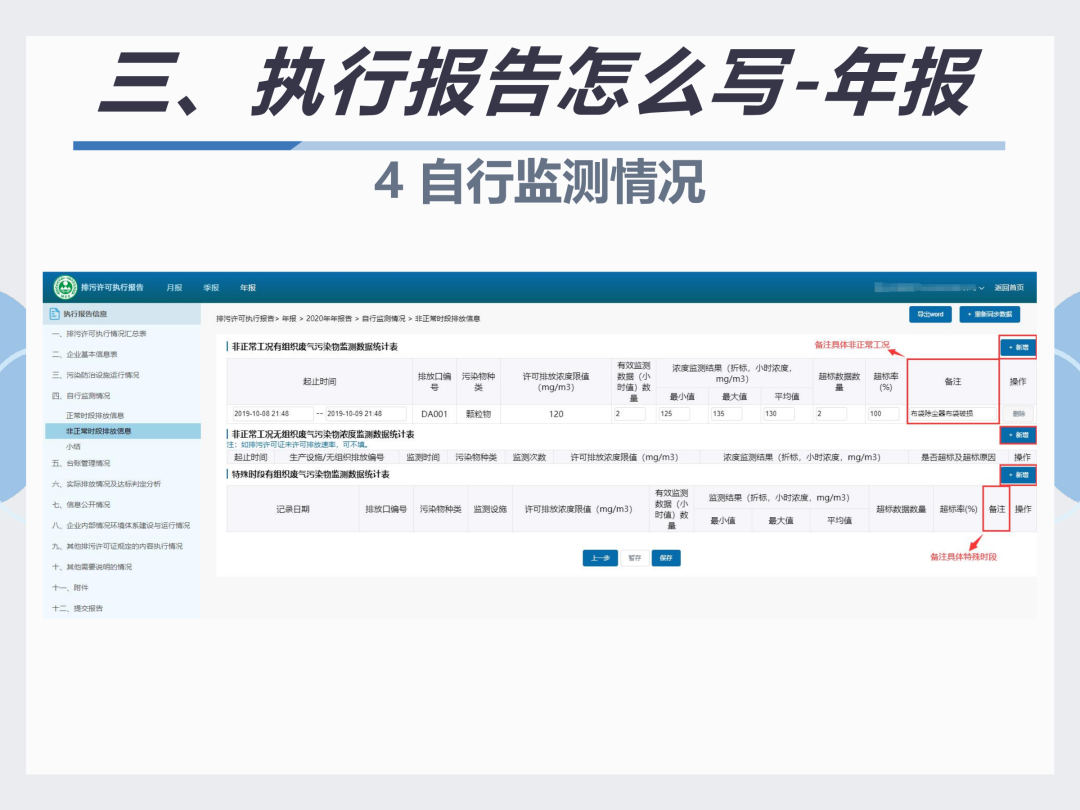Switch to the 月报 tab
1080x810 pixels.
[x=174, y=288]
